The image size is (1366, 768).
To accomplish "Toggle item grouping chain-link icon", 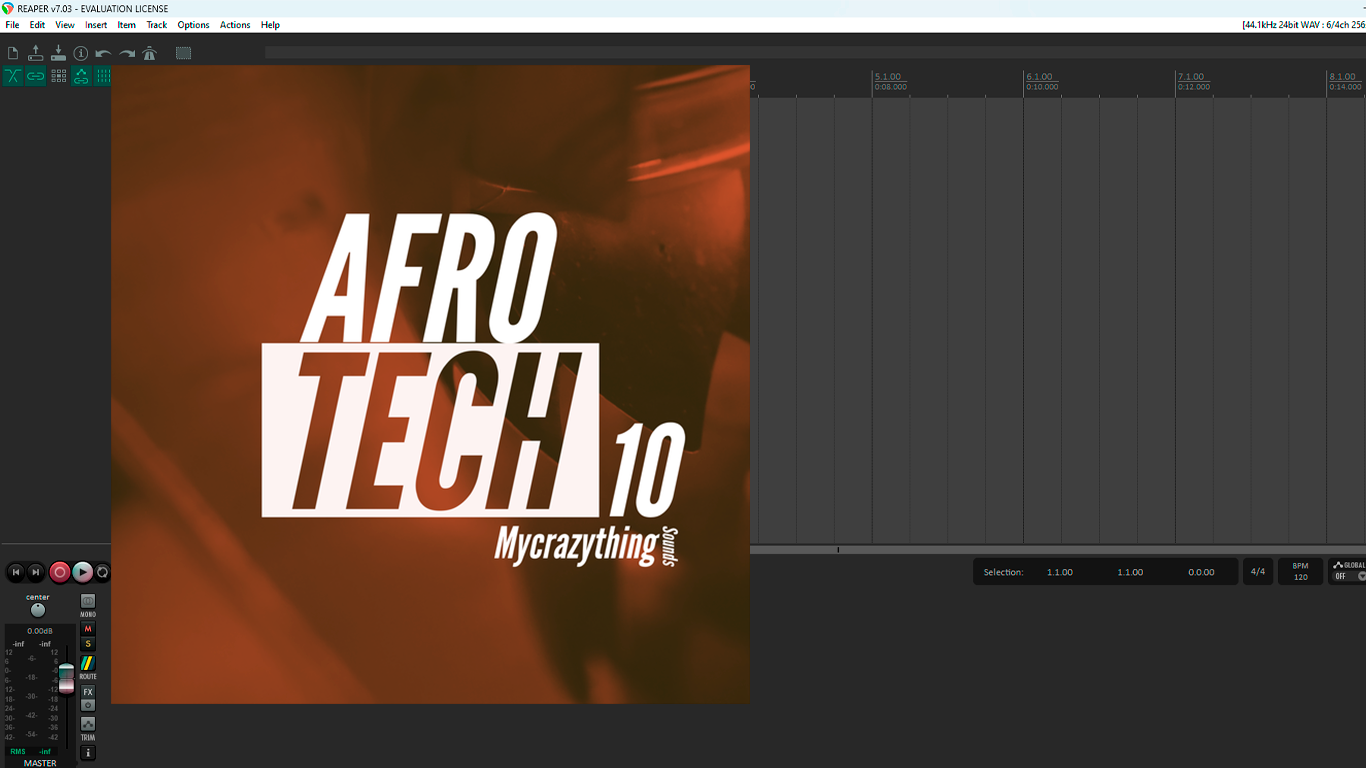I will coord(36,76).
